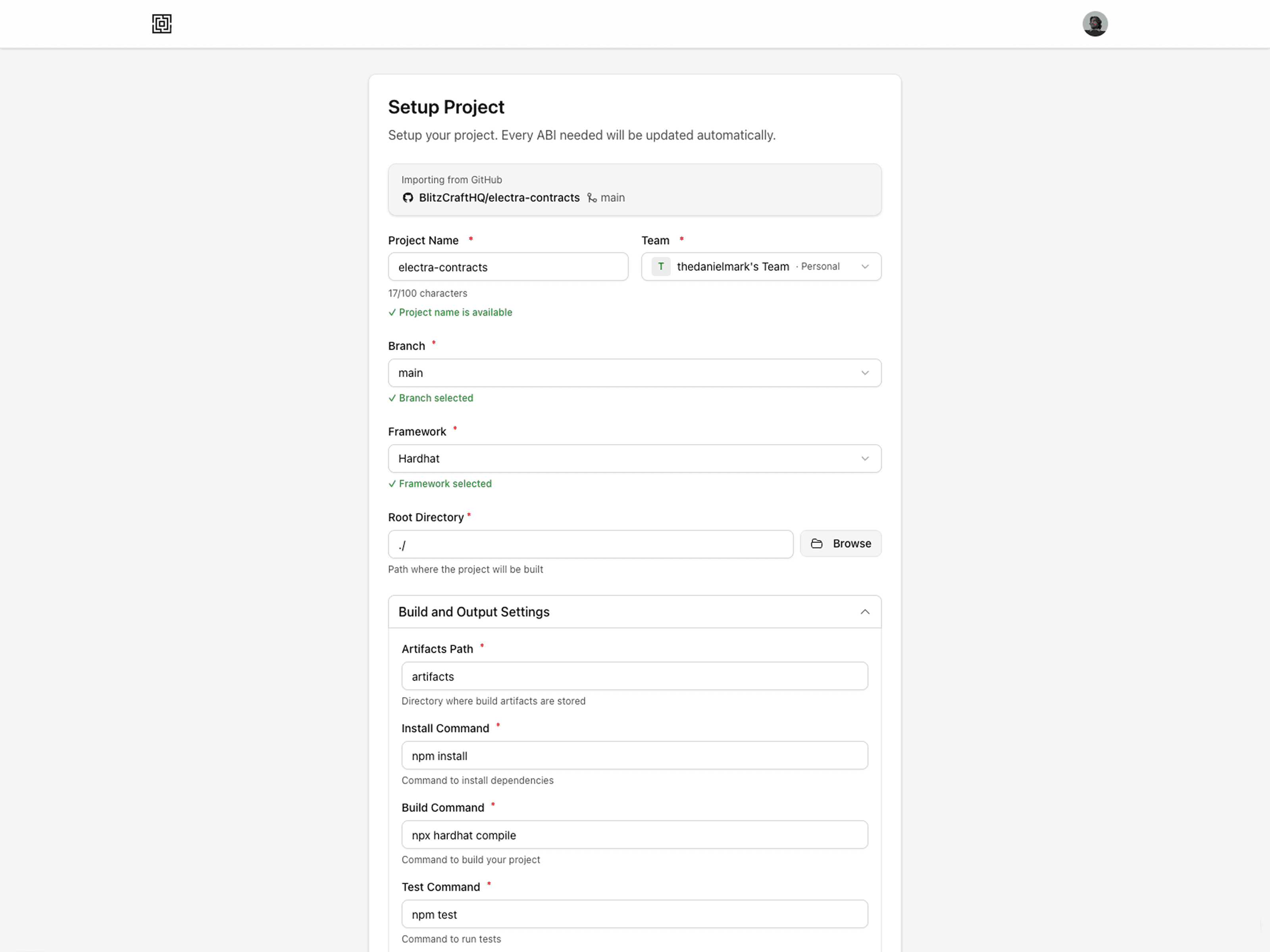Screen dimensions: 1270x952
Task: Focus the Test Command field with npm test
Action: pyautogui.click(x=635, y=914)
